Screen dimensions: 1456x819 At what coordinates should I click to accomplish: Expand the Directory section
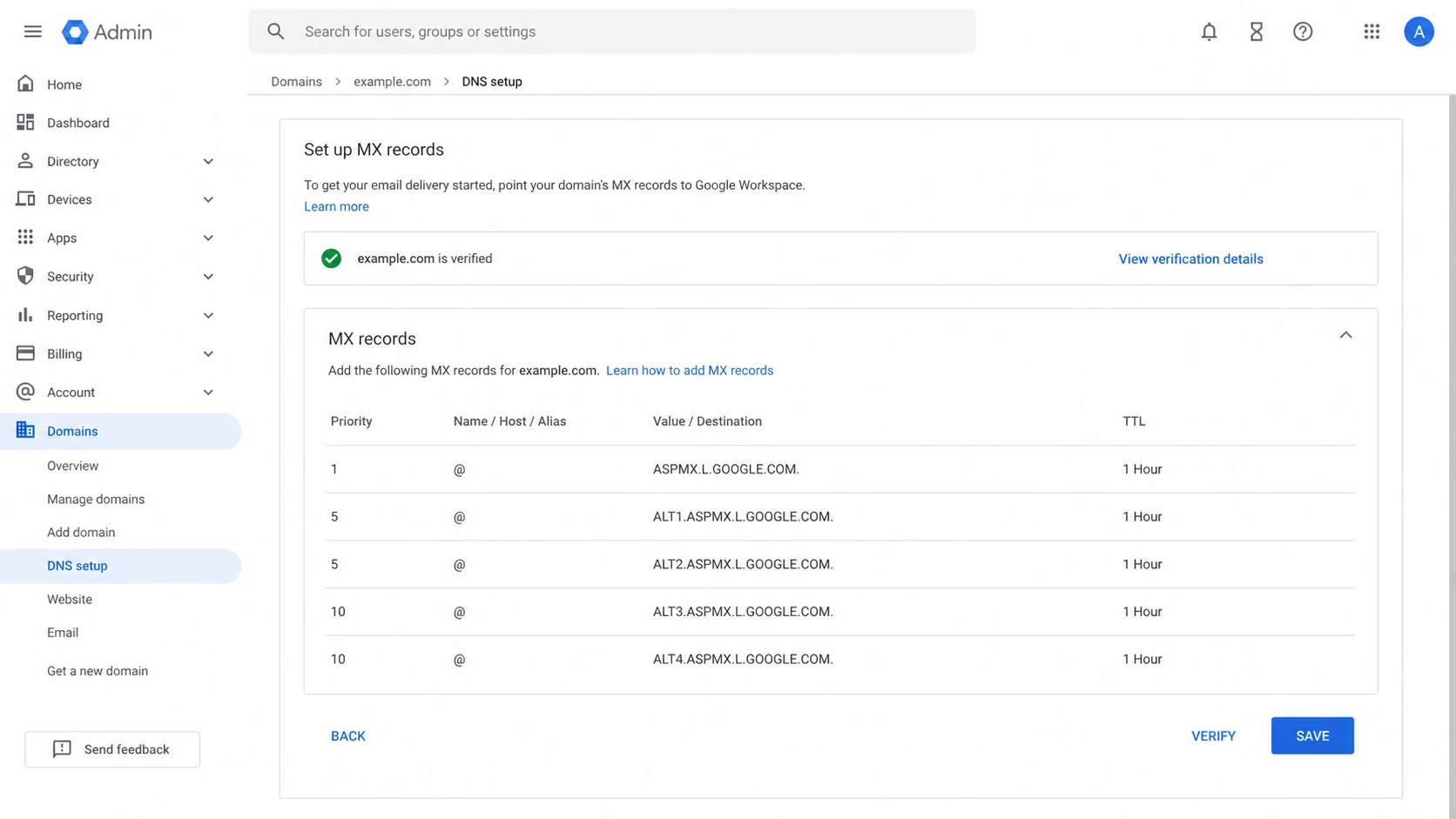208,161
